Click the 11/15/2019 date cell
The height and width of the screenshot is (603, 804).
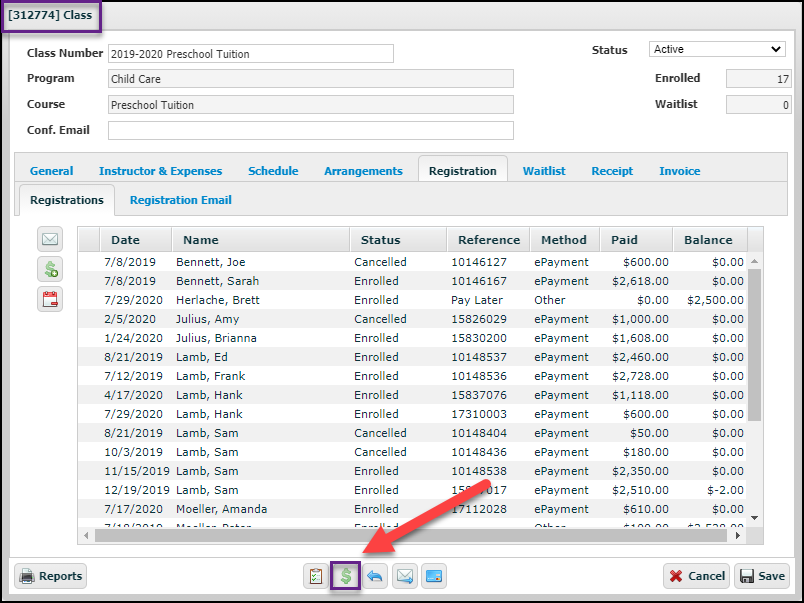(137, 471)
